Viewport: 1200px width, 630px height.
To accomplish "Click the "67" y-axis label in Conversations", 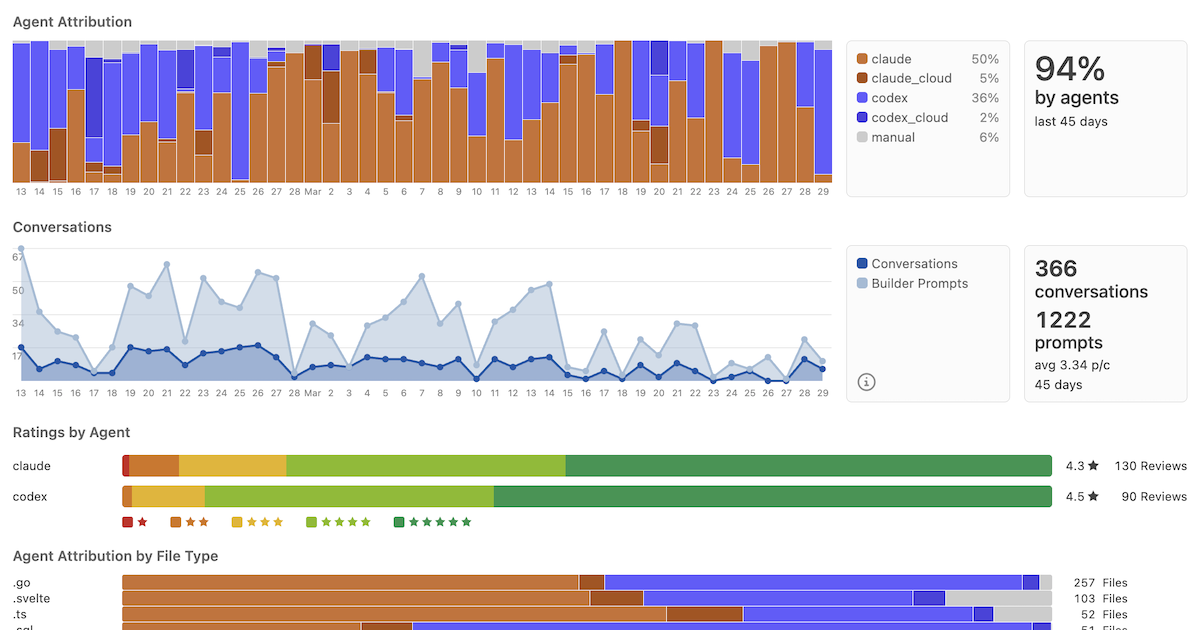I will [18, 257].
